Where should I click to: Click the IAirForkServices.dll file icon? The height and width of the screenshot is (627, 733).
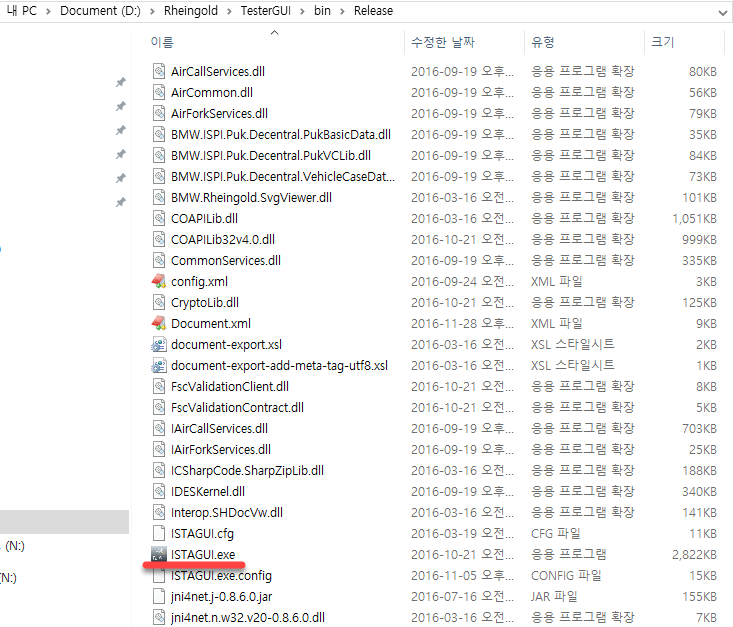(x=159, y=449)
